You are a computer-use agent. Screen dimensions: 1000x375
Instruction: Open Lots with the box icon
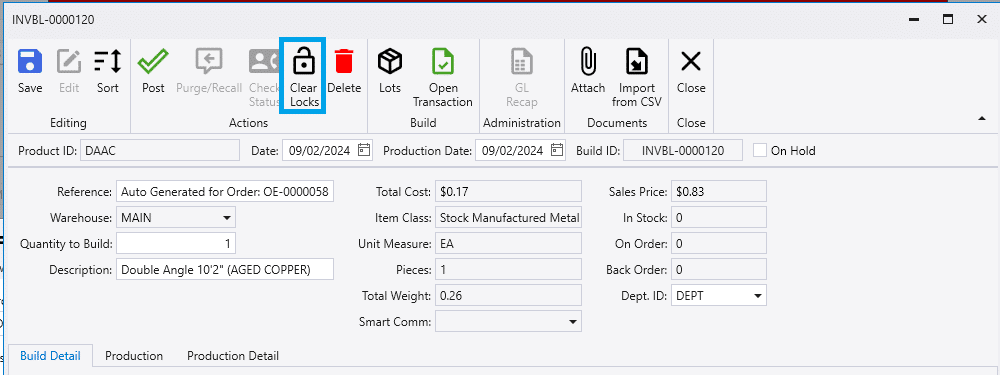(x=390, y=62)
